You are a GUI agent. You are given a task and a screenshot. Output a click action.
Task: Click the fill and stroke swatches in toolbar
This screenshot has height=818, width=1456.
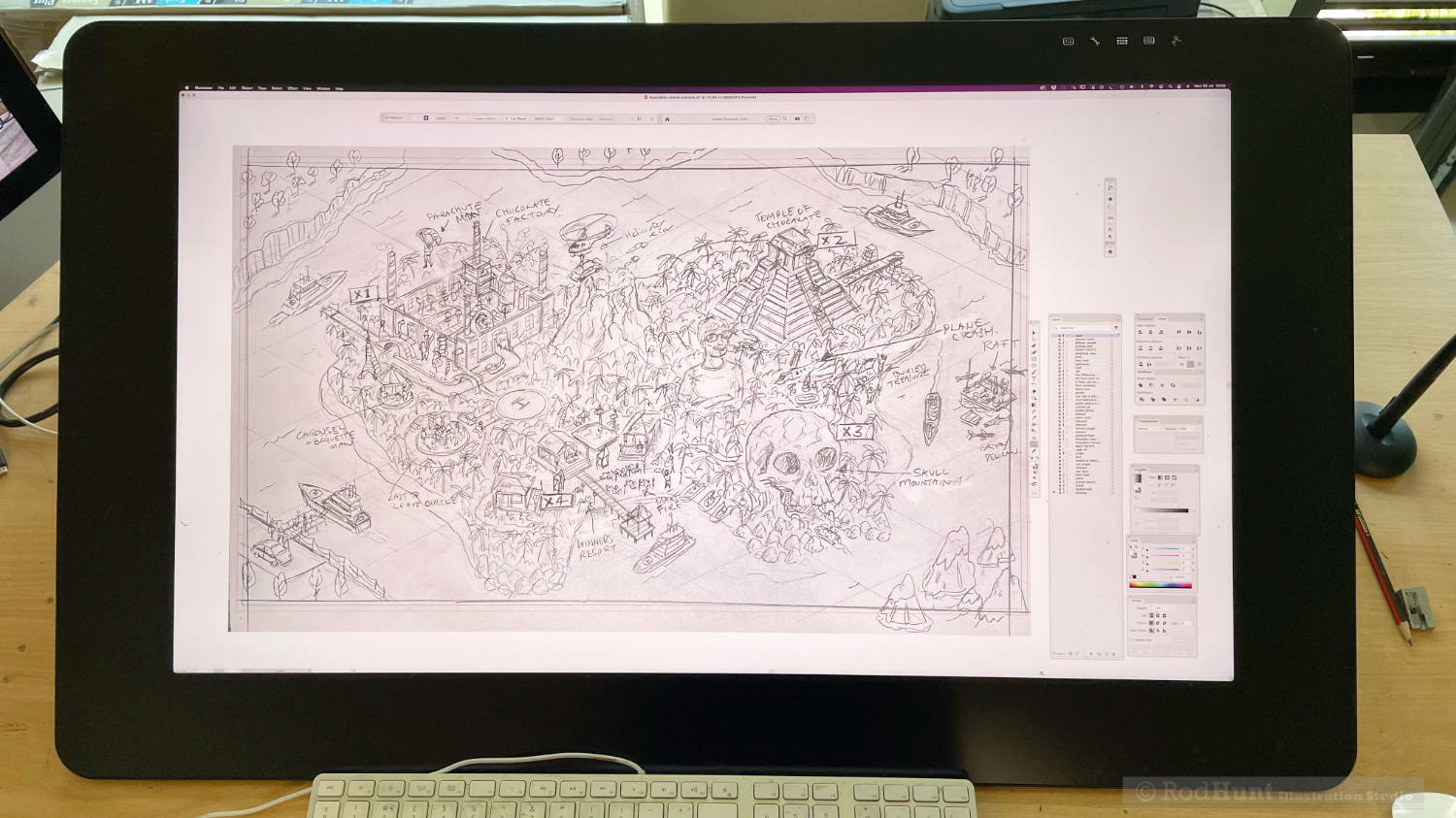[x=1034, y=466]
